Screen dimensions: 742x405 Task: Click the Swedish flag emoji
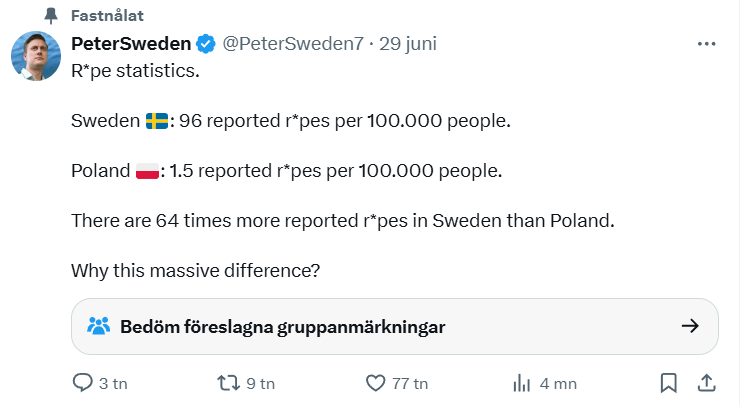click(157, 121)
